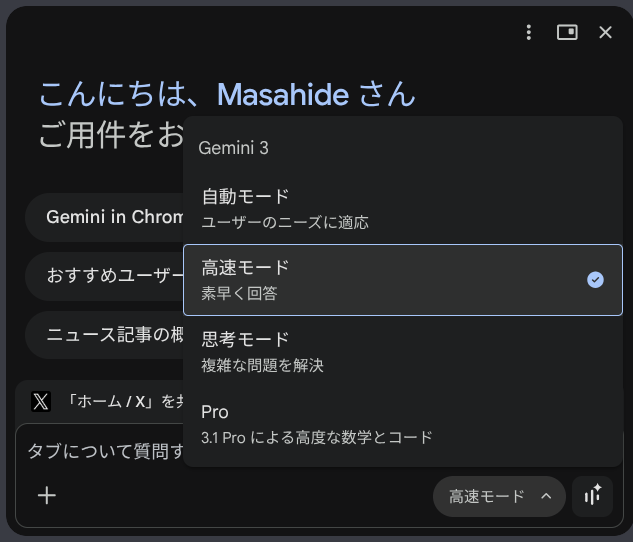Image resolution: width=633 pixels, height=542 pixels.
Task: Click the chevron arrow on mode selector
Action: tap(546, 496)
